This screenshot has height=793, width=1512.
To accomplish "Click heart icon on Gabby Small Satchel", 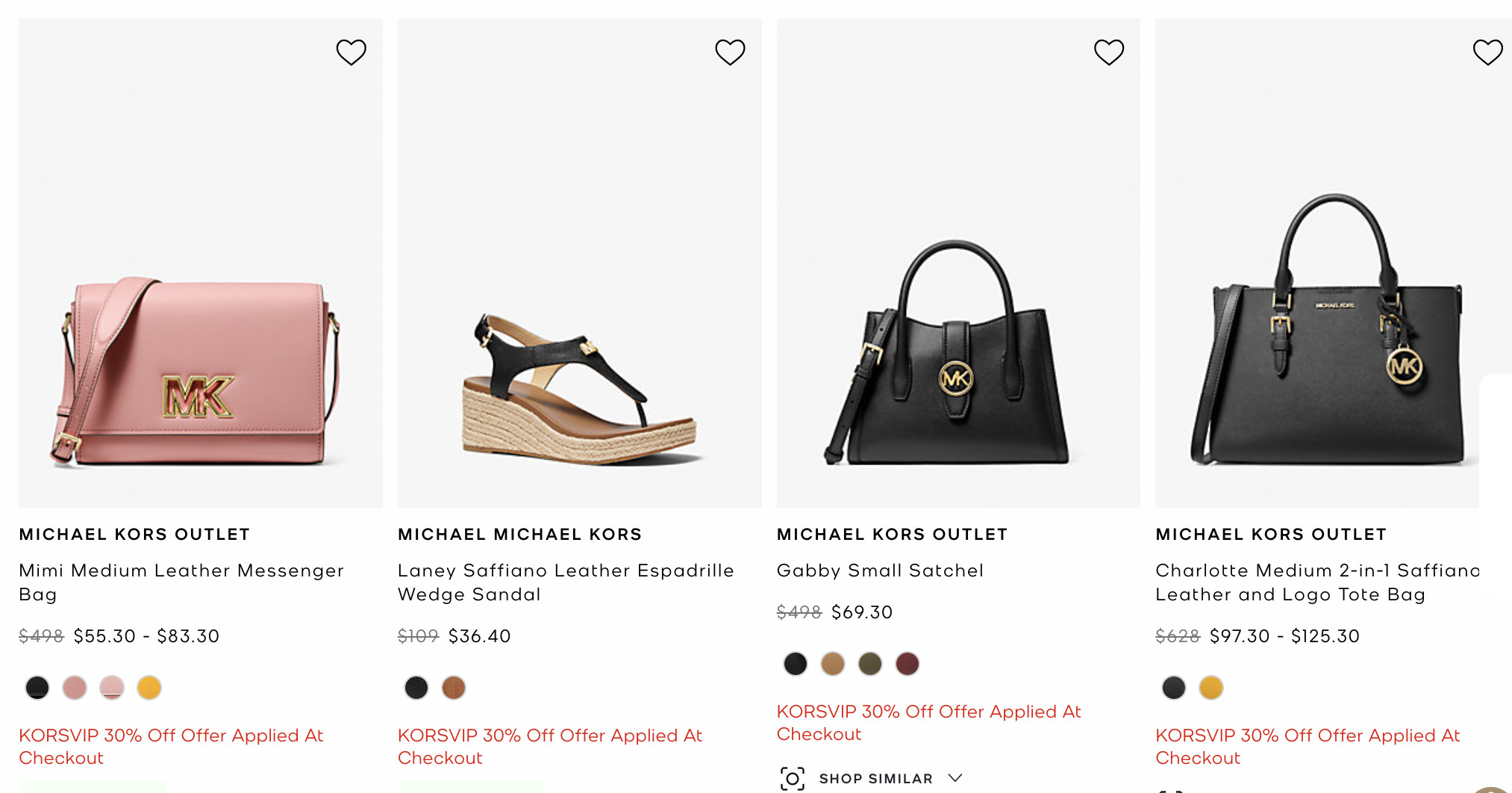I will (x=1108, y=52).
